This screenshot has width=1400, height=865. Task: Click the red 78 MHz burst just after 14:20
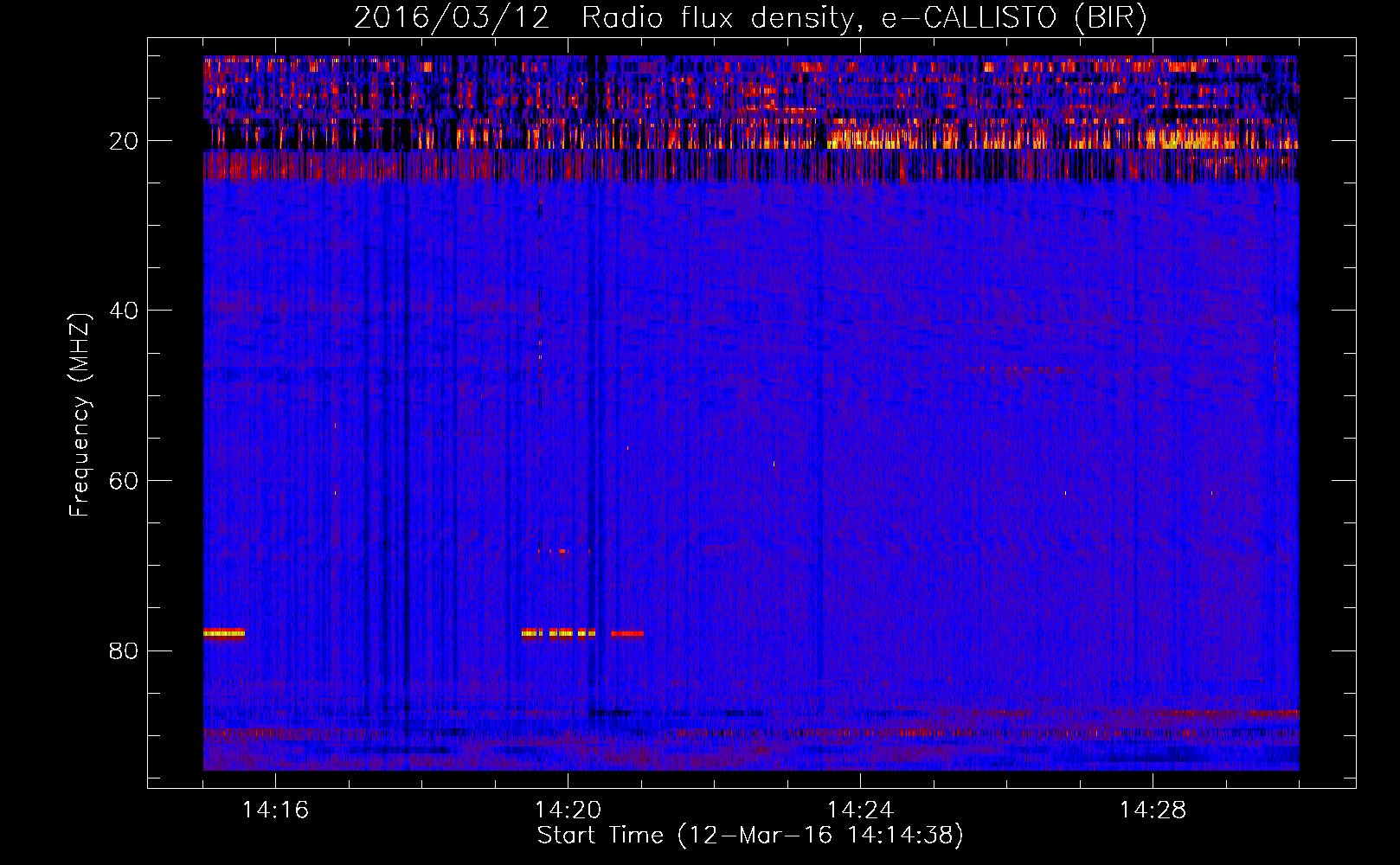[626, 633]
